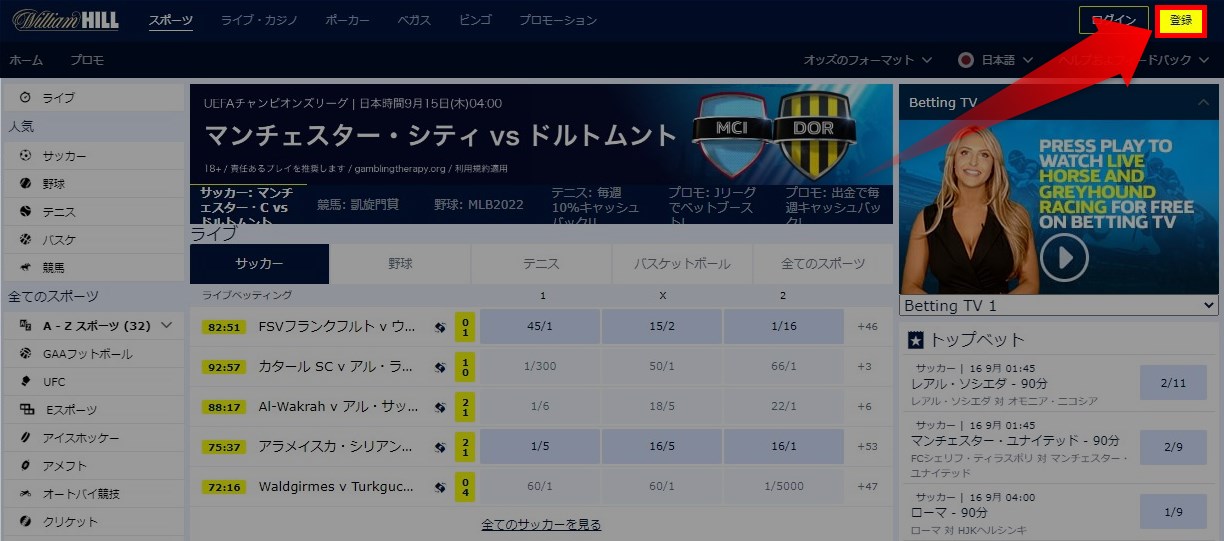
Task: Expand +46 markets for FSVフランクフルト
Action: coord(867,327)
